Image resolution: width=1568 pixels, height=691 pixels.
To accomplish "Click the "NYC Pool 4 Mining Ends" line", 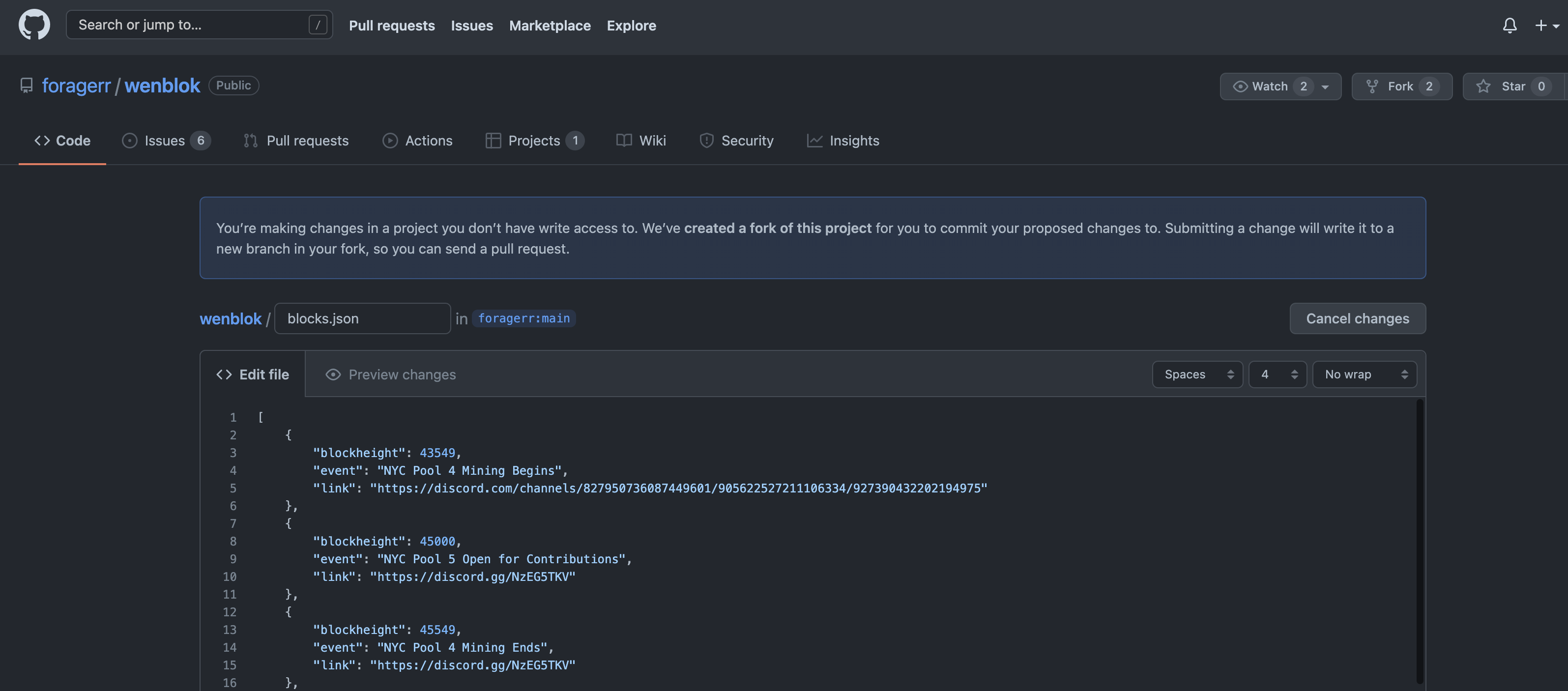I will click(x=434, y=648).
